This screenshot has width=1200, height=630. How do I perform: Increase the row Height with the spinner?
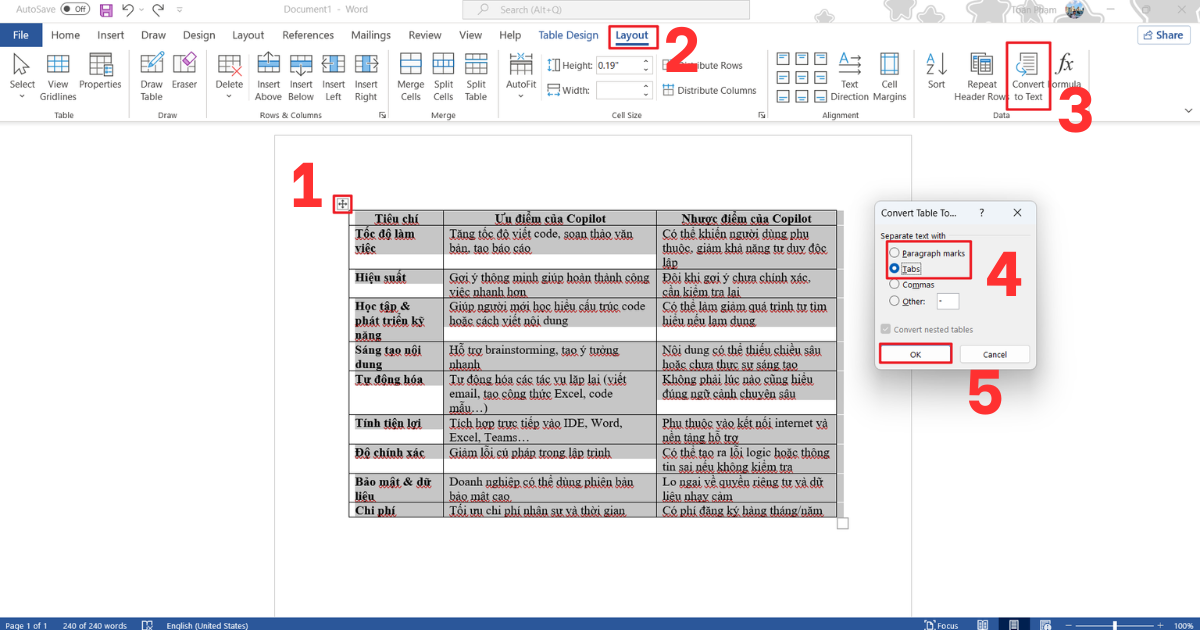pos(646,61)
